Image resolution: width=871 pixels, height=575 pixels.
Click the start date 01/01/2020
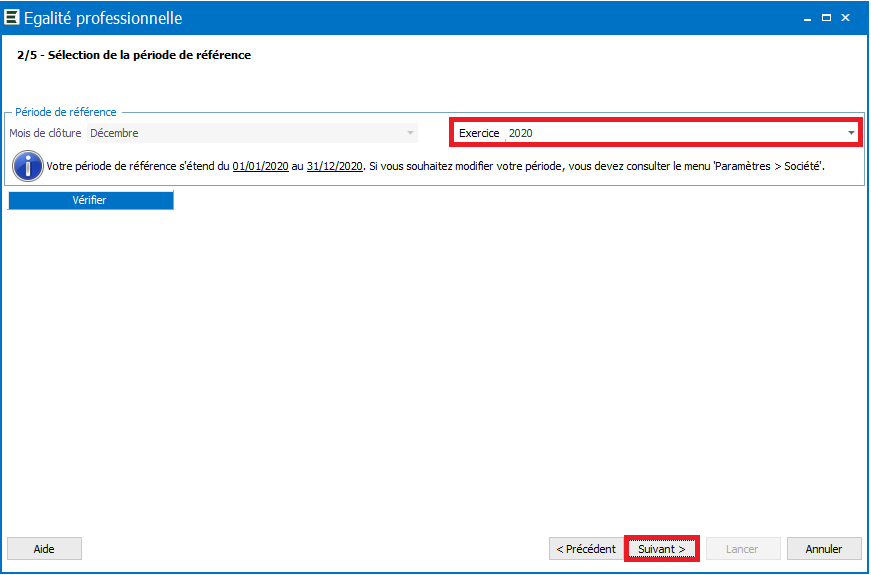click(x=261, y=166)
